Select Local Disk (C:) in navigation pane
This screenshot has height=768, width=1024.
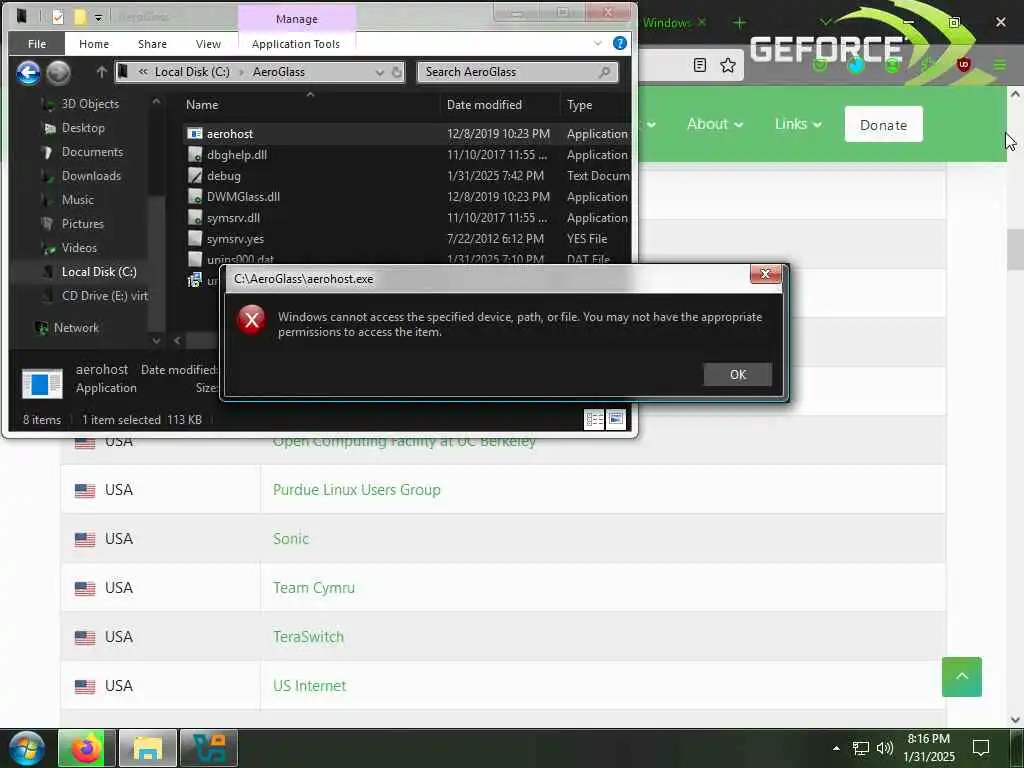tap(99, 272)
